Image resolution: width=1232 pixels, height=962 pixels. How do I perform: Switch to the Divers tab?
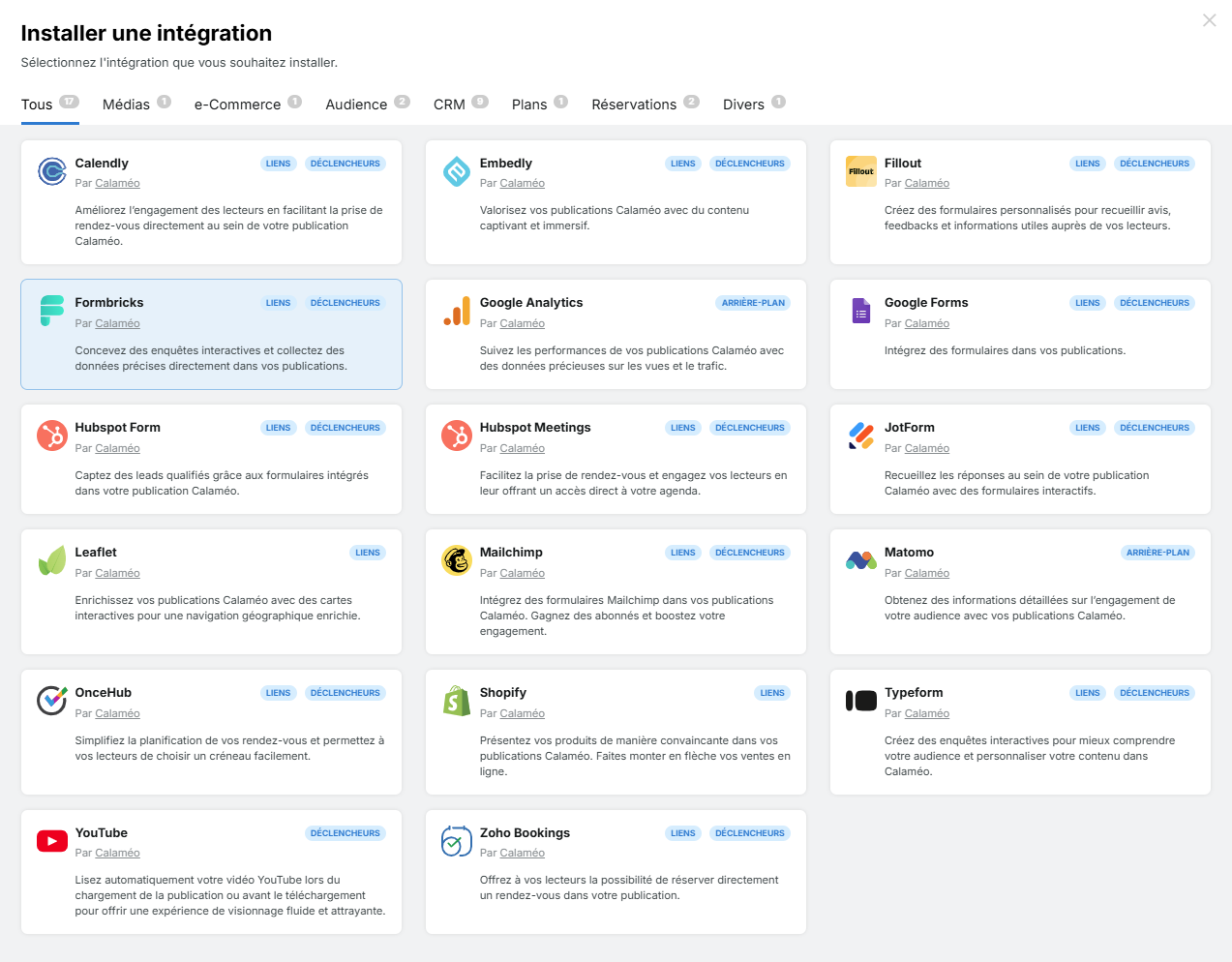pyautogui.click(x=754, y=104)
